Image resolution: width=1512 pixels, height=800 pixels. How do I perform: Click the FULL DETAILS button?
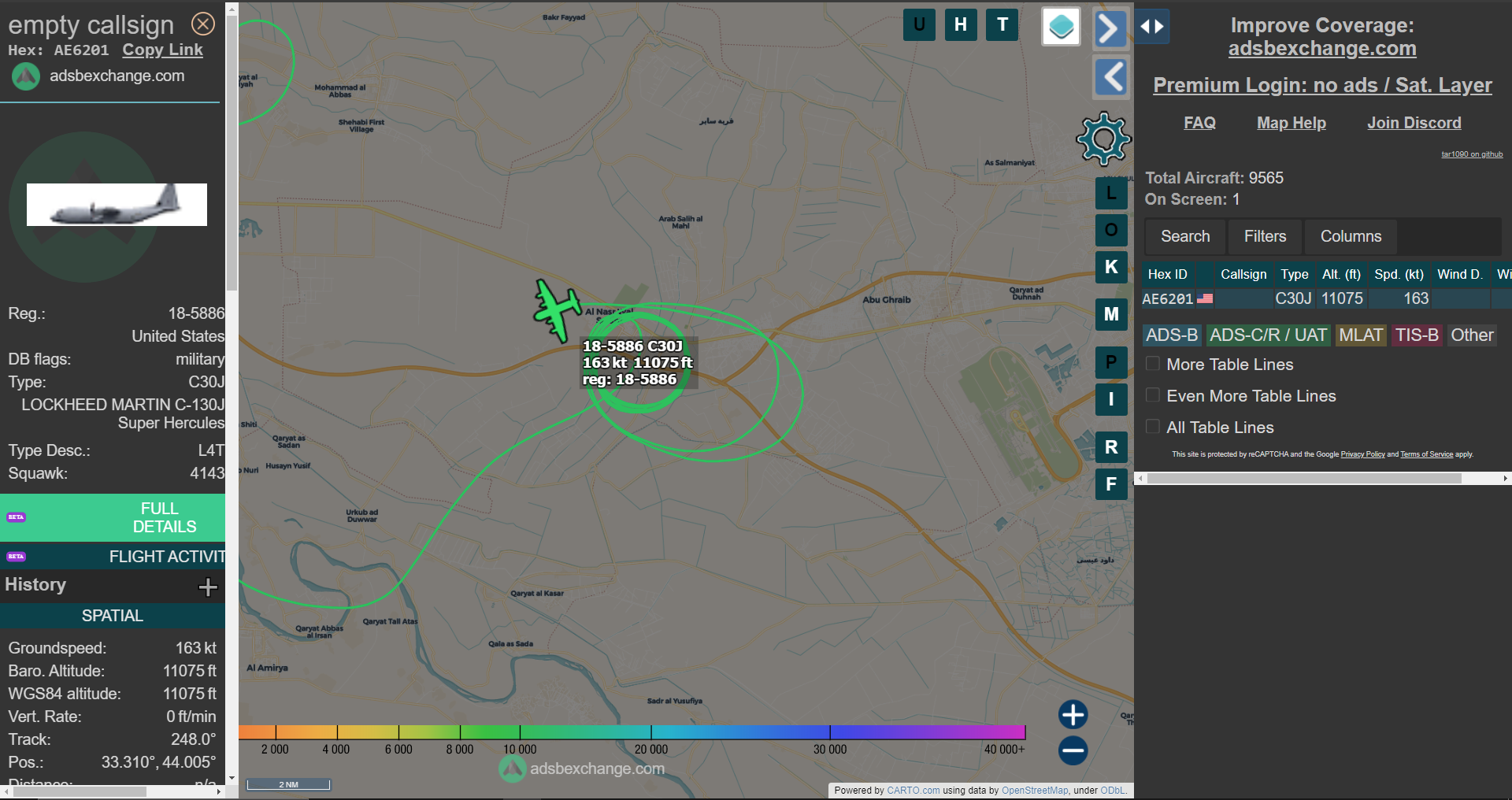(113, 517)
